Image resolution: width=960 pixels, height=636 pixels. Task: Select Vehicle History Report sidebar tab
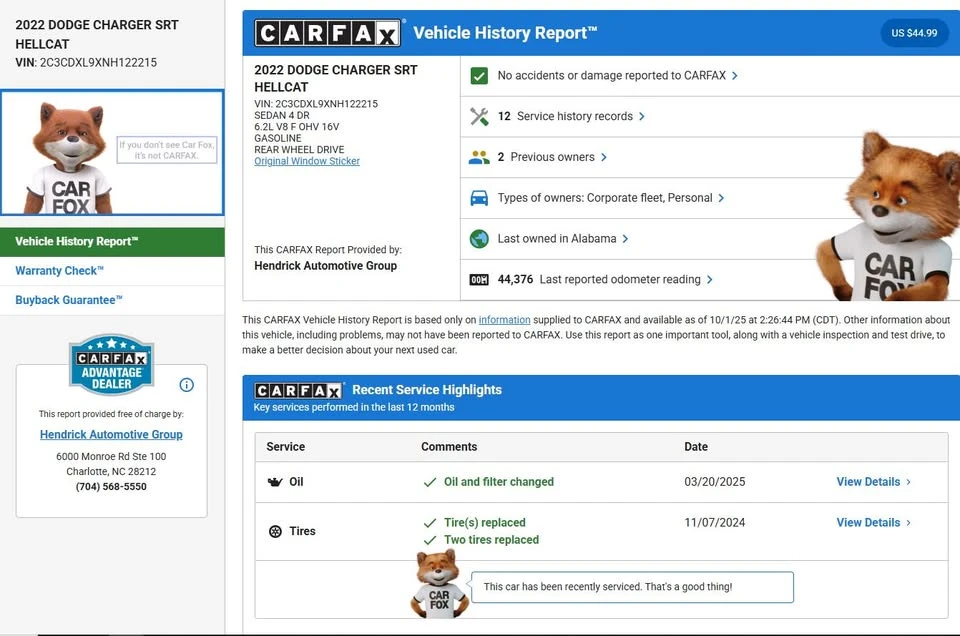[x=112, y=242]
